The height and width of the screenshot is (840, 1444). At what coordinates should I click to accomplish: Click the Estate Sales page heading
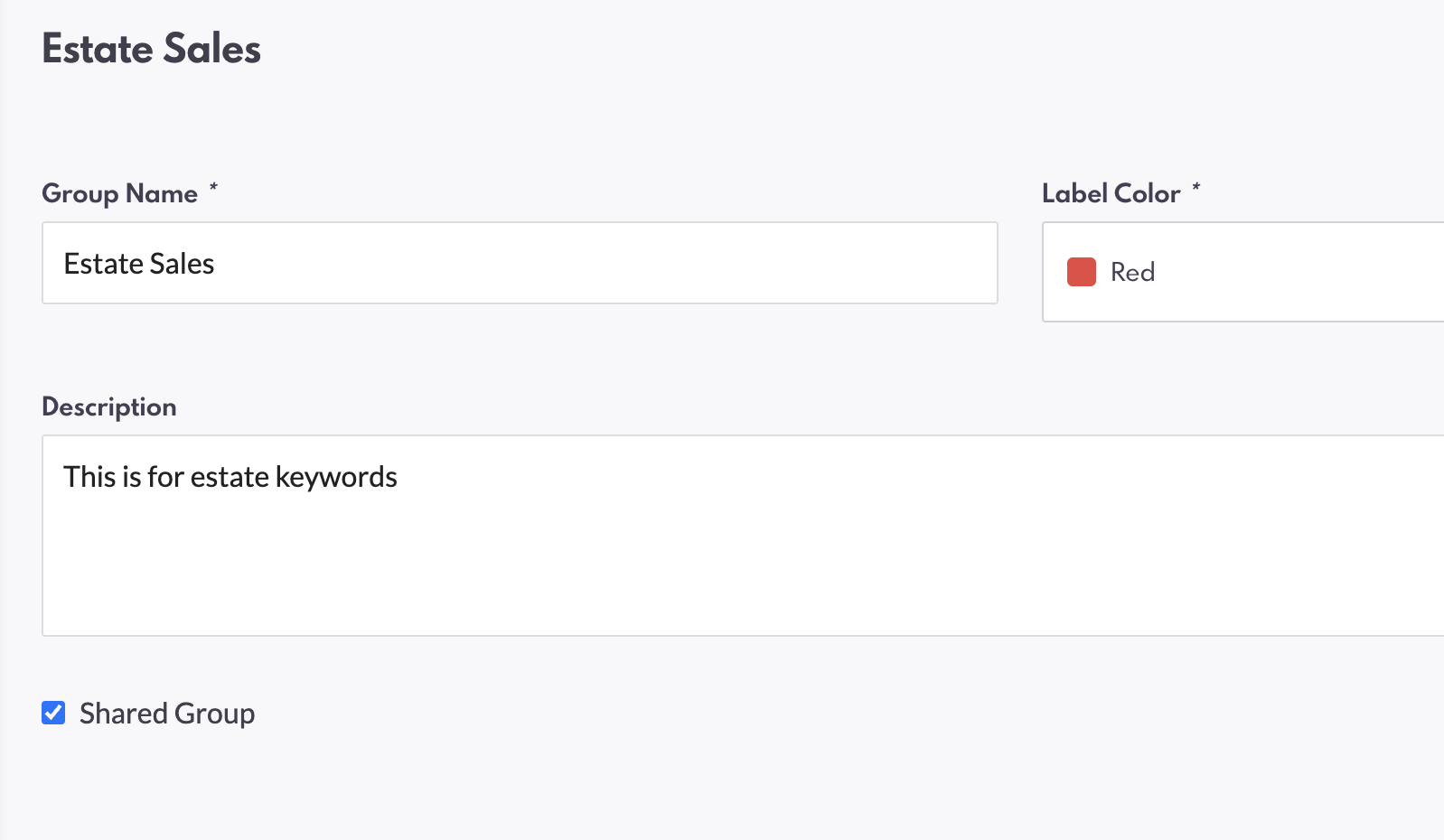point(151,49)
